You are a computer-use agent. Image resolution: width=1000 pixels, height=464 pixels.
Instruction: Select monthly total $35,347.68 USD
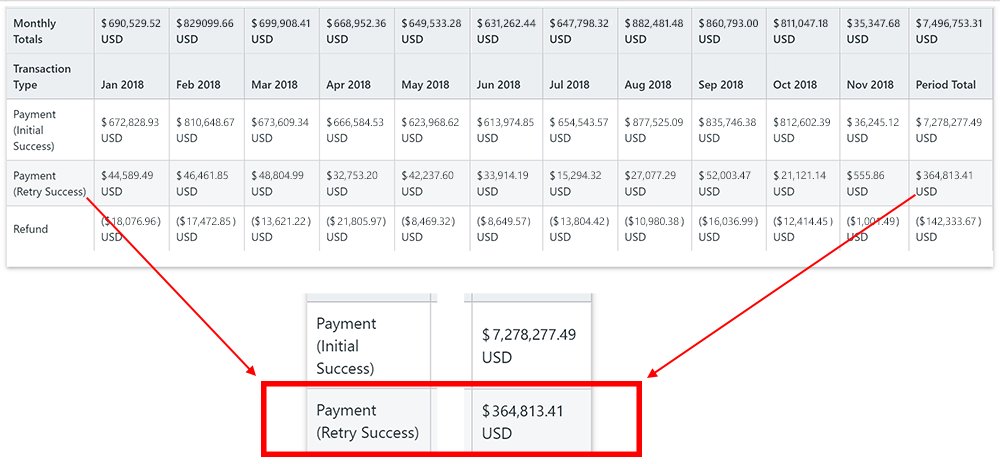tap(874, 31)
